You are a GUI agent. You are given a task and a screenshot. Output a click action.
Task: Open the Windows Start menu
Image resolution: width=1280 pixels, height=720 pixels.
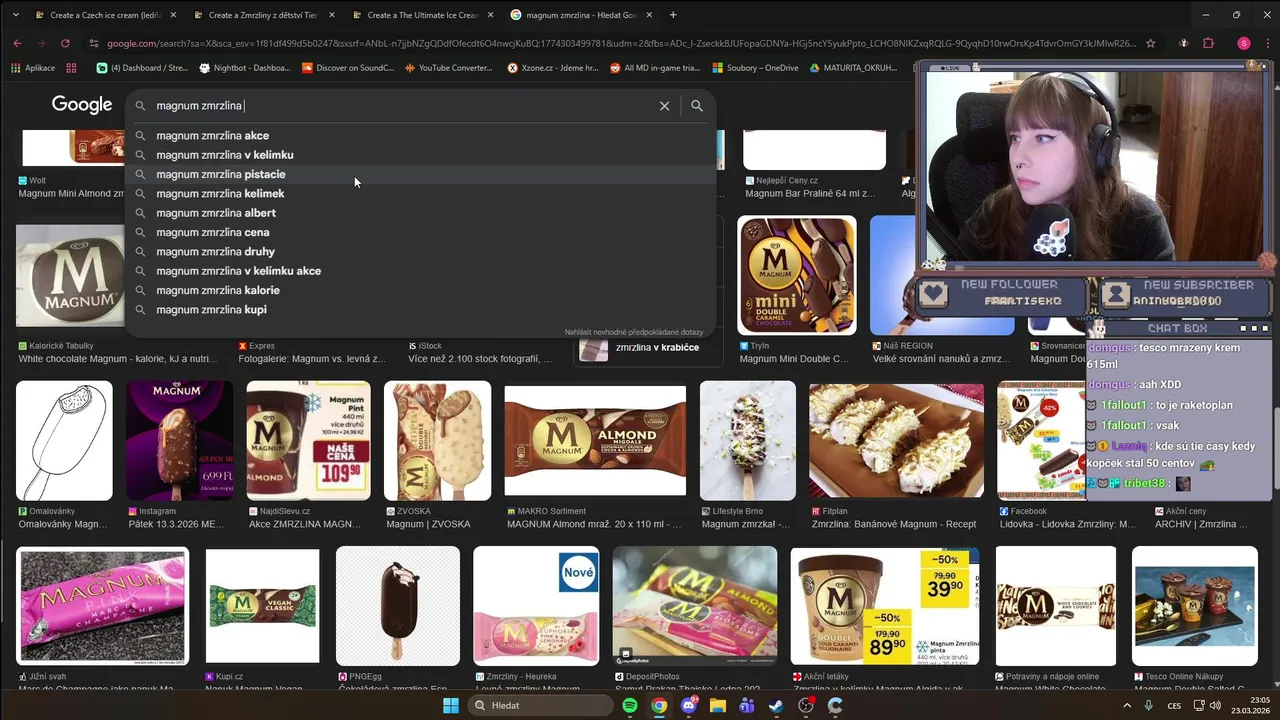point(451,706)
